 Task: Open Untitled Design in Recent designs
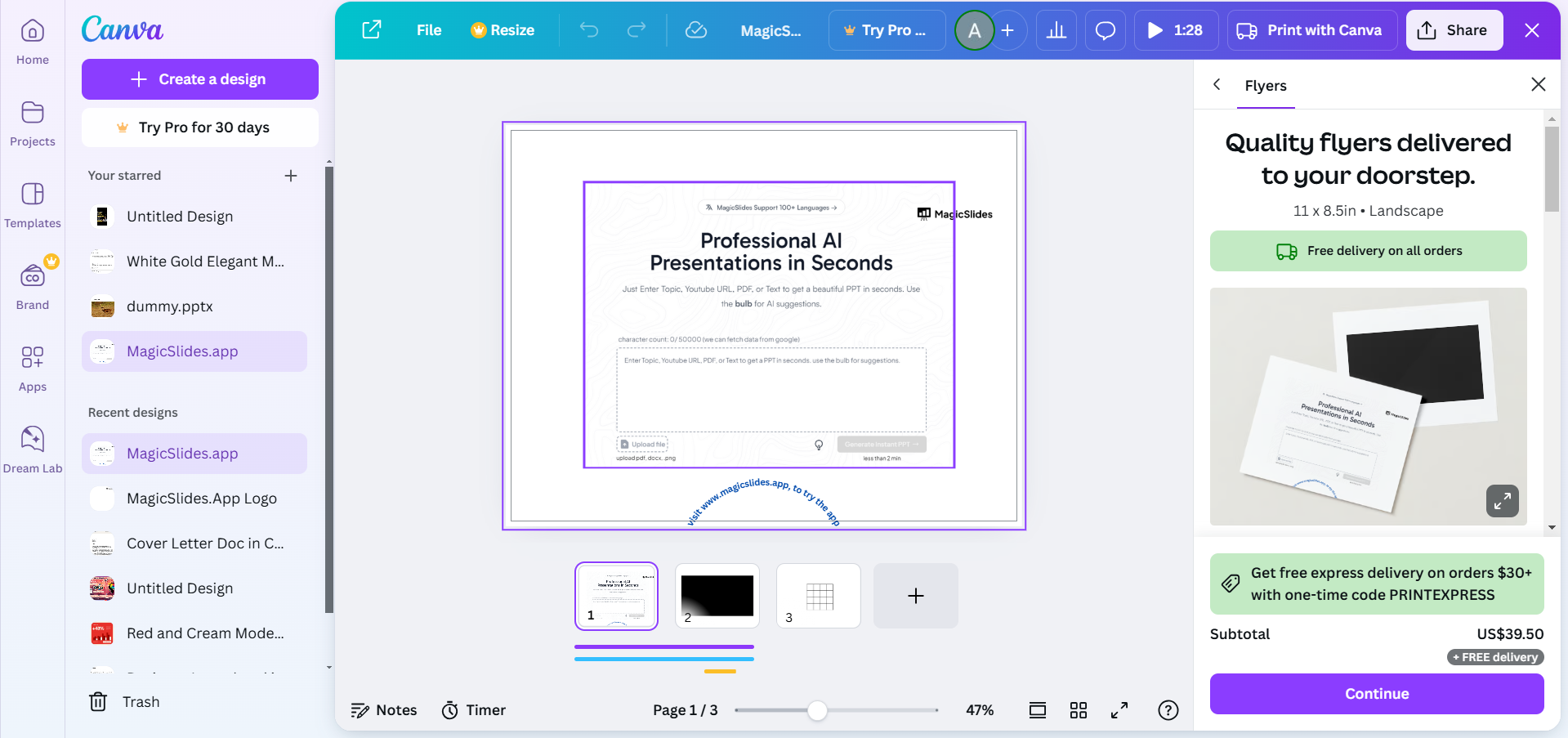194,588
